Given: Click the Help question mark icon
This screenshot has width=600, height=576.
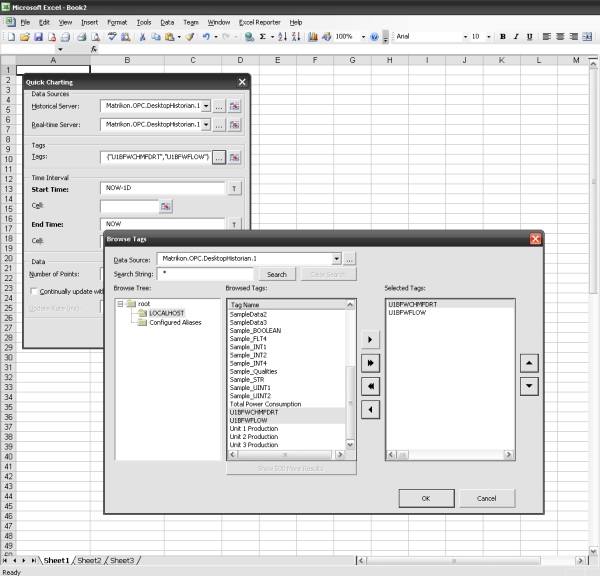Looking at the screenshot, I should click(x=375, y=37).
